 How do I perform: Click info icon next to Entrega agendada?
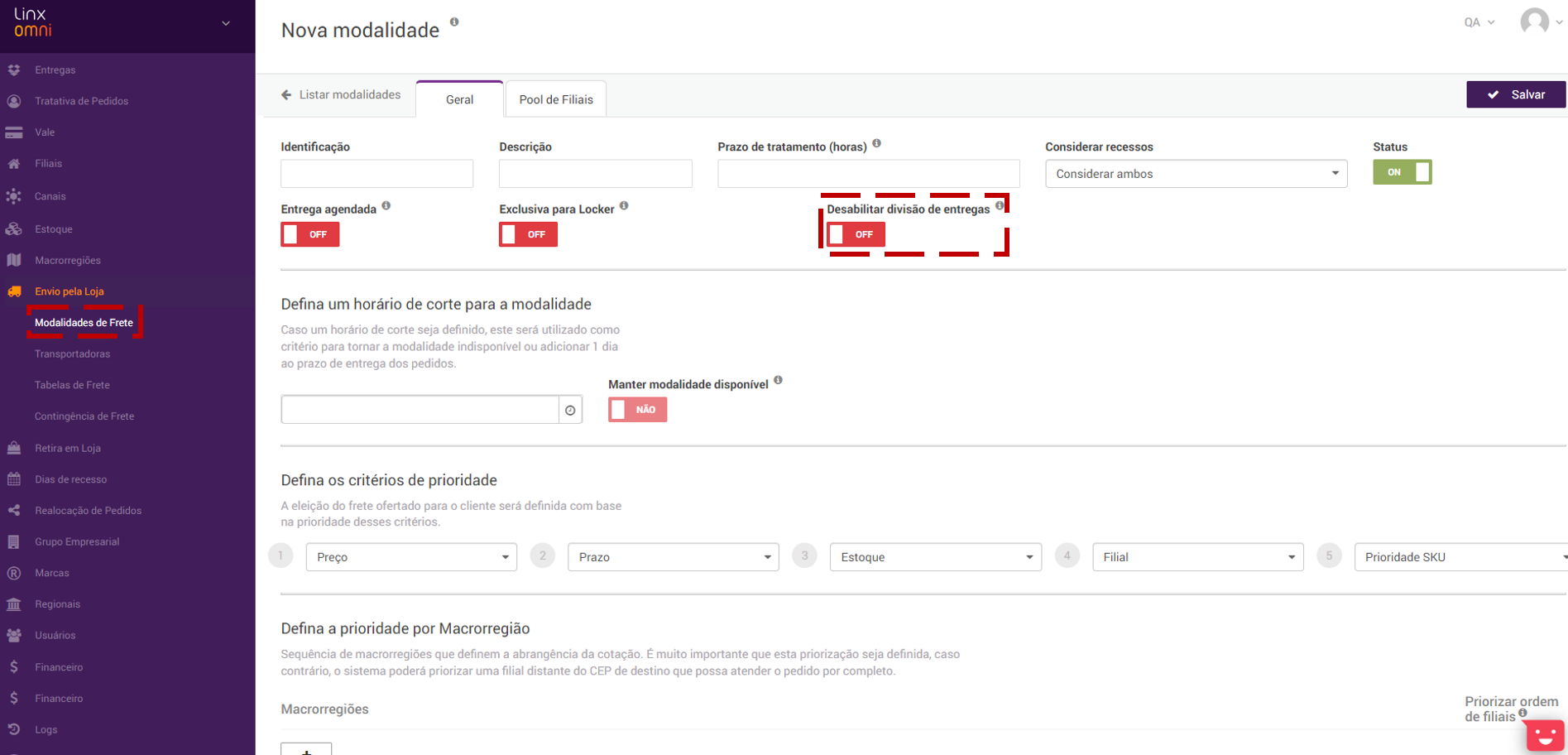coord(386,206)
